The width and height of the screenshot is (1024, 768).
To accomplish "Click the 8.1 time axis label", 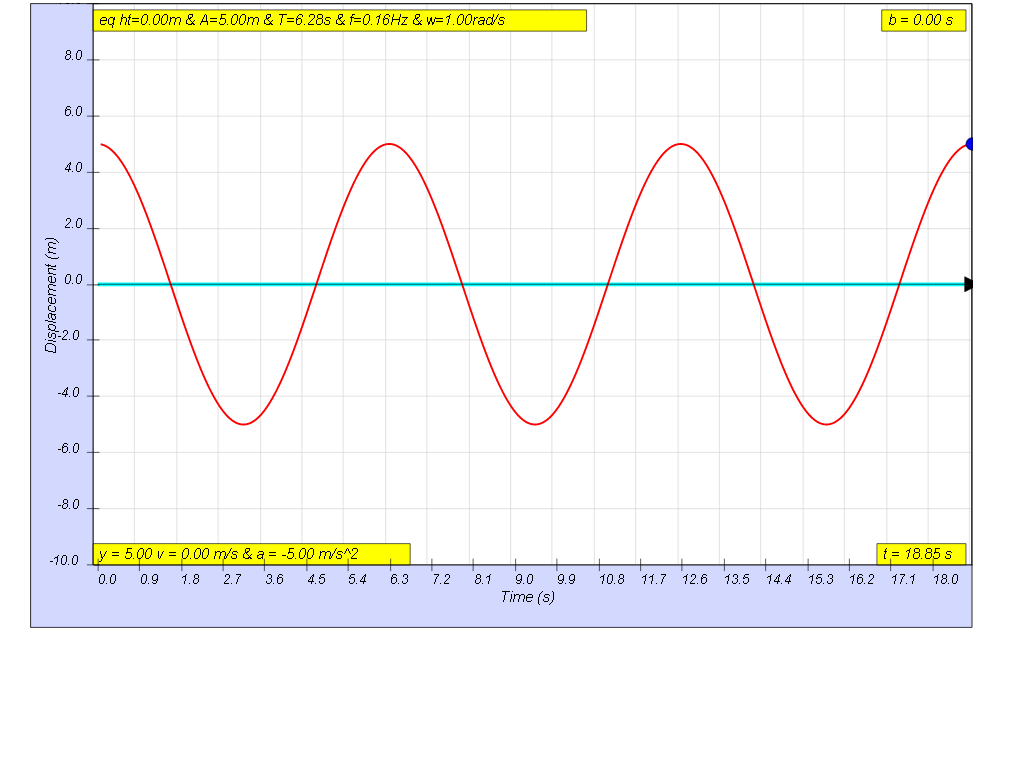I will click(x=483, y=579).
